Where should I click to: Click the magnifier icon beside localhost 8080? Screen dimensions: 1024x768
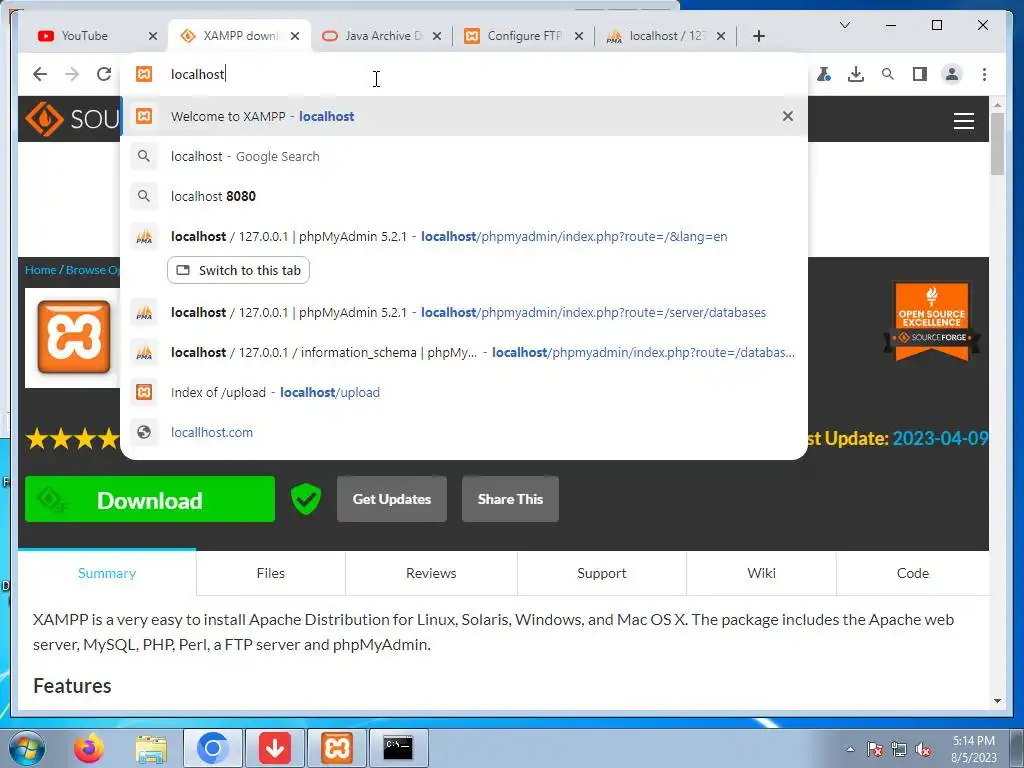click(144, 196)
